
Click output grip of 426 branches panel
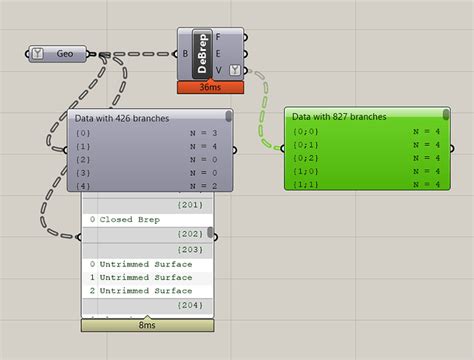(234, 150)
